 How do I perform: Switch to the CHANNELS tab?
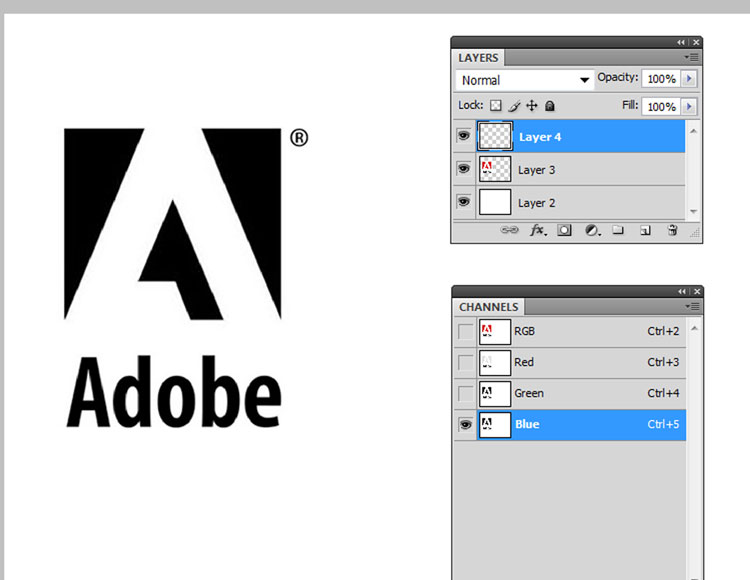pyautogui.click(x=489, y=307)
